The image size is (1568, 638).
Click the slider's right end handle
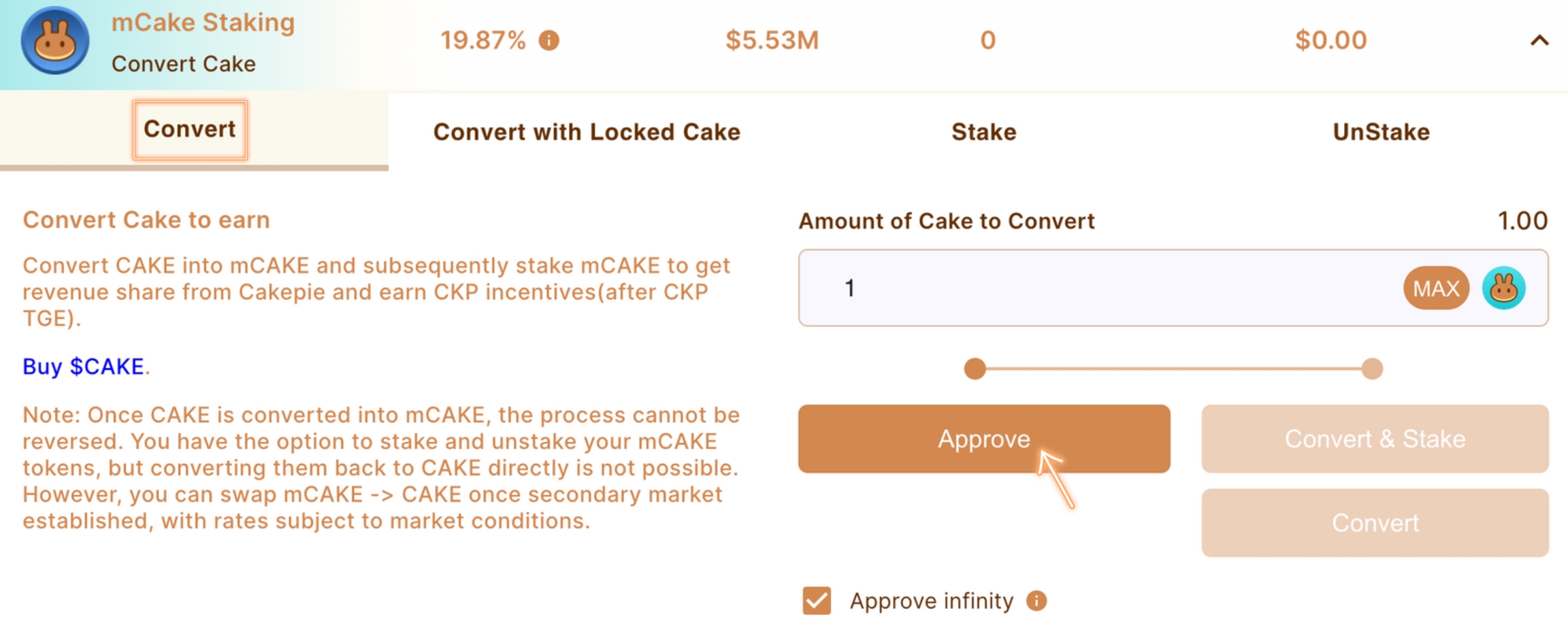pyautogui.click(x=1372, y=369)
